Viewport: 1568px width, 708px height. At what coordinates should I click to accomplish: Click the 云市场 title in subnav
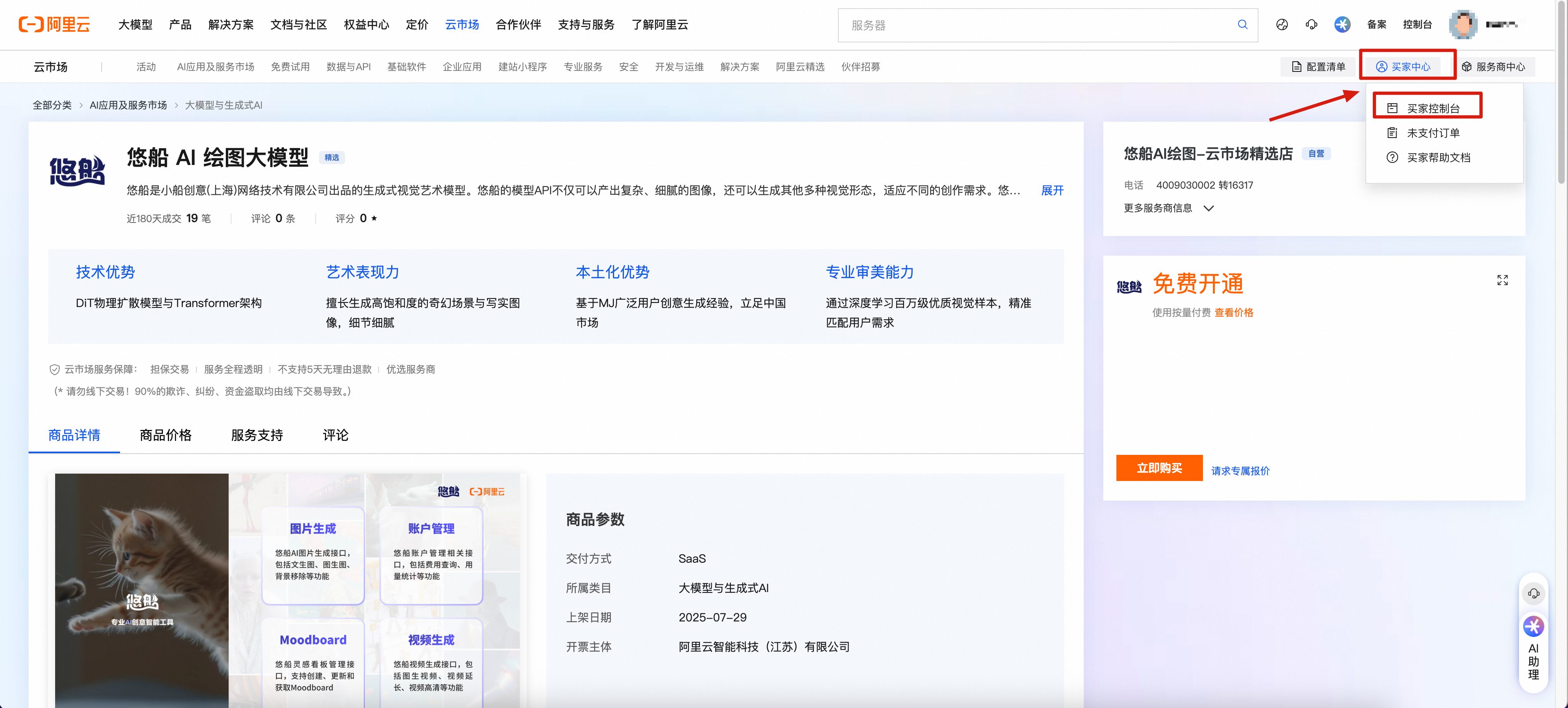pos(51,67)
